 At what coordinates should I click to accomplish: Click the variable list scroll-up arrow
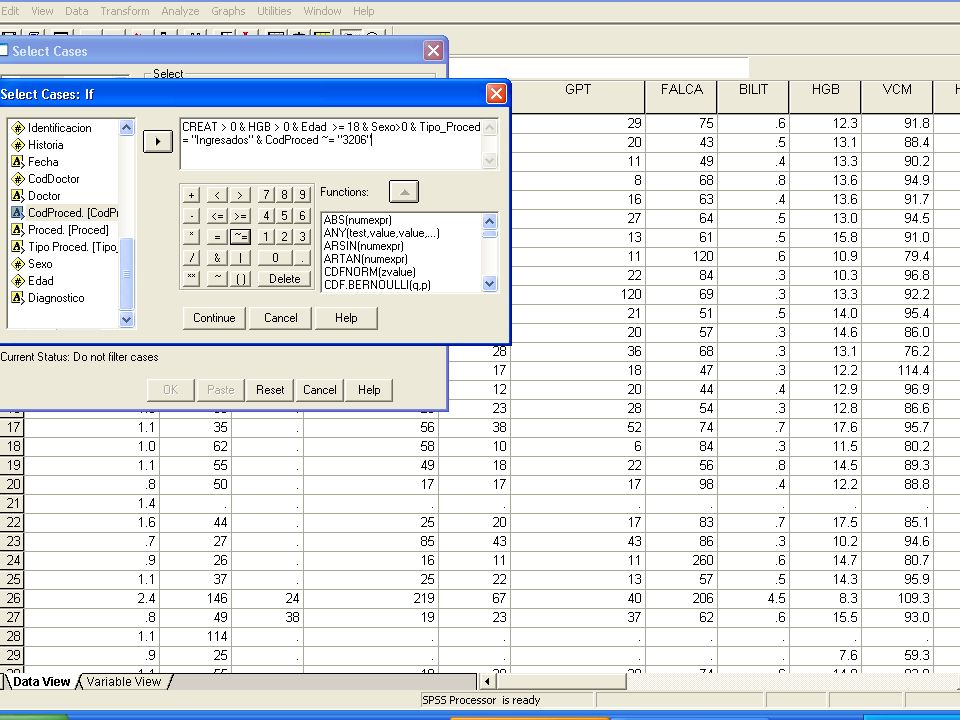(126, 127)
